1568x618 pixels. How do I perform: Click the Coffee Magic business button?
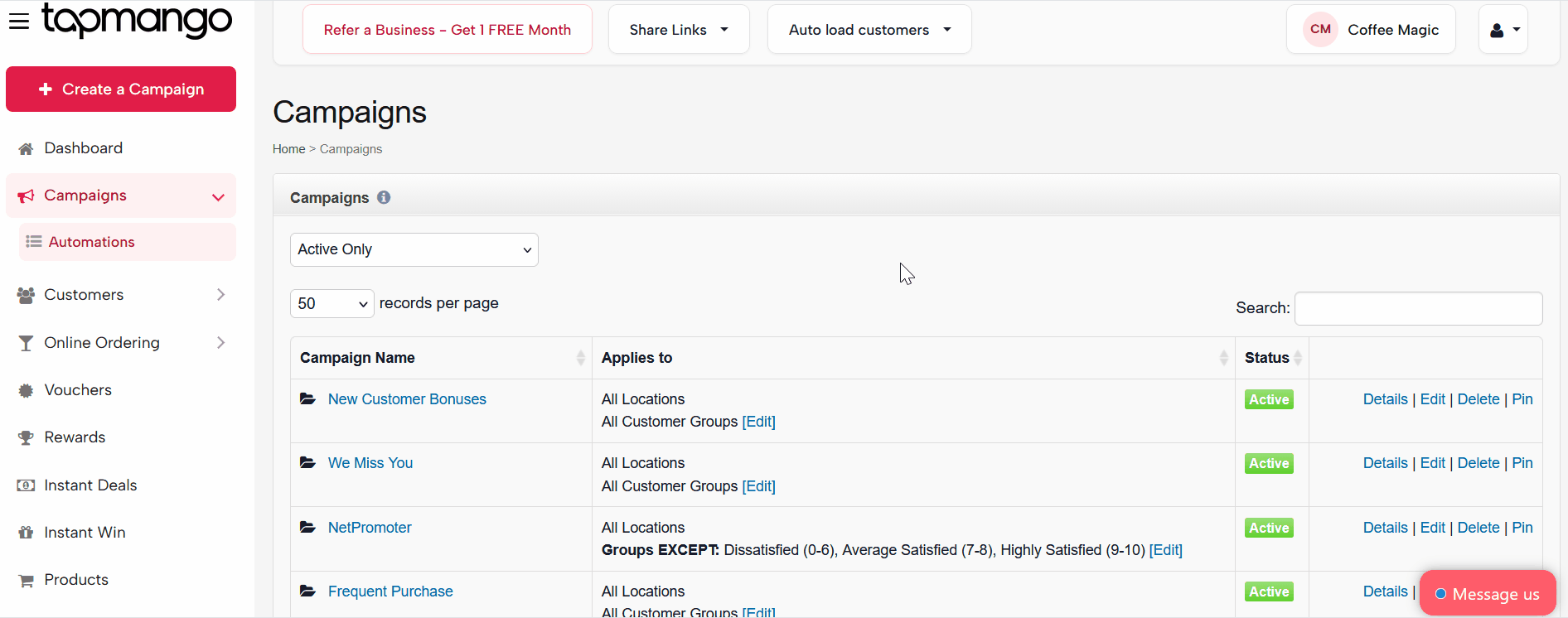[x=1371, y=30]
